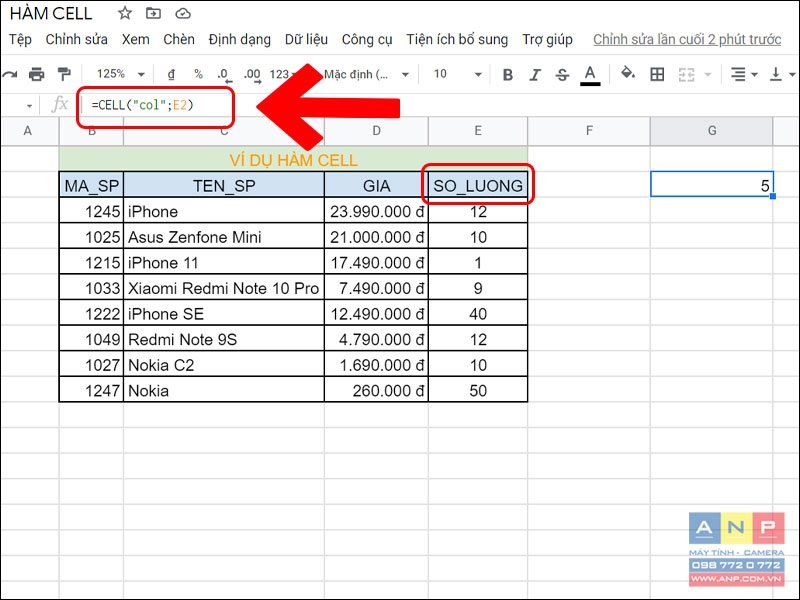Select the product code cell 1247
The width and height of the screenshot is (800, 600).
coord(91,389)
